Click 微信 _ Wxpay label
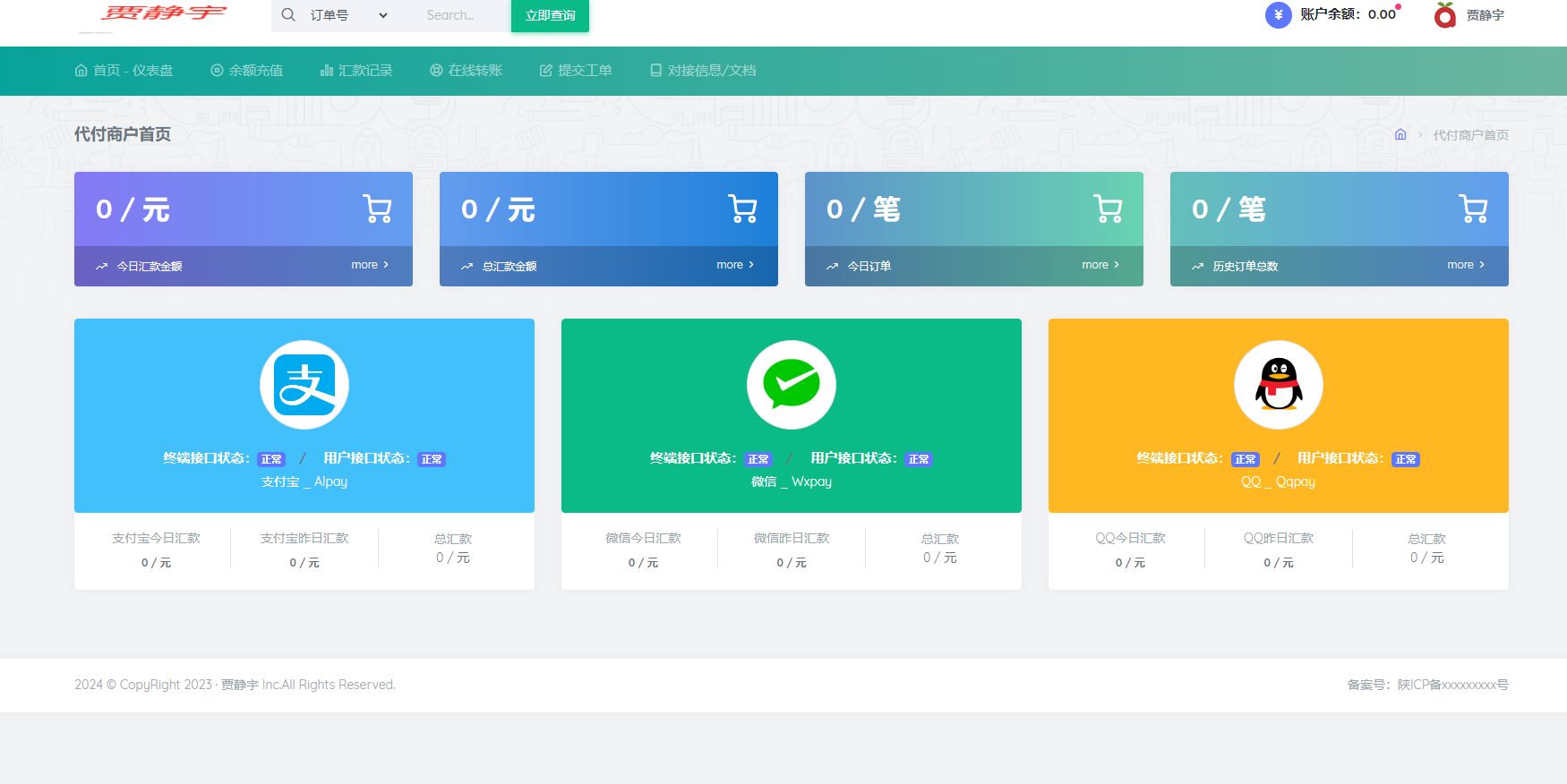Screen dimensions: 1567x784 pyautogui.click(x=792, y=481)
